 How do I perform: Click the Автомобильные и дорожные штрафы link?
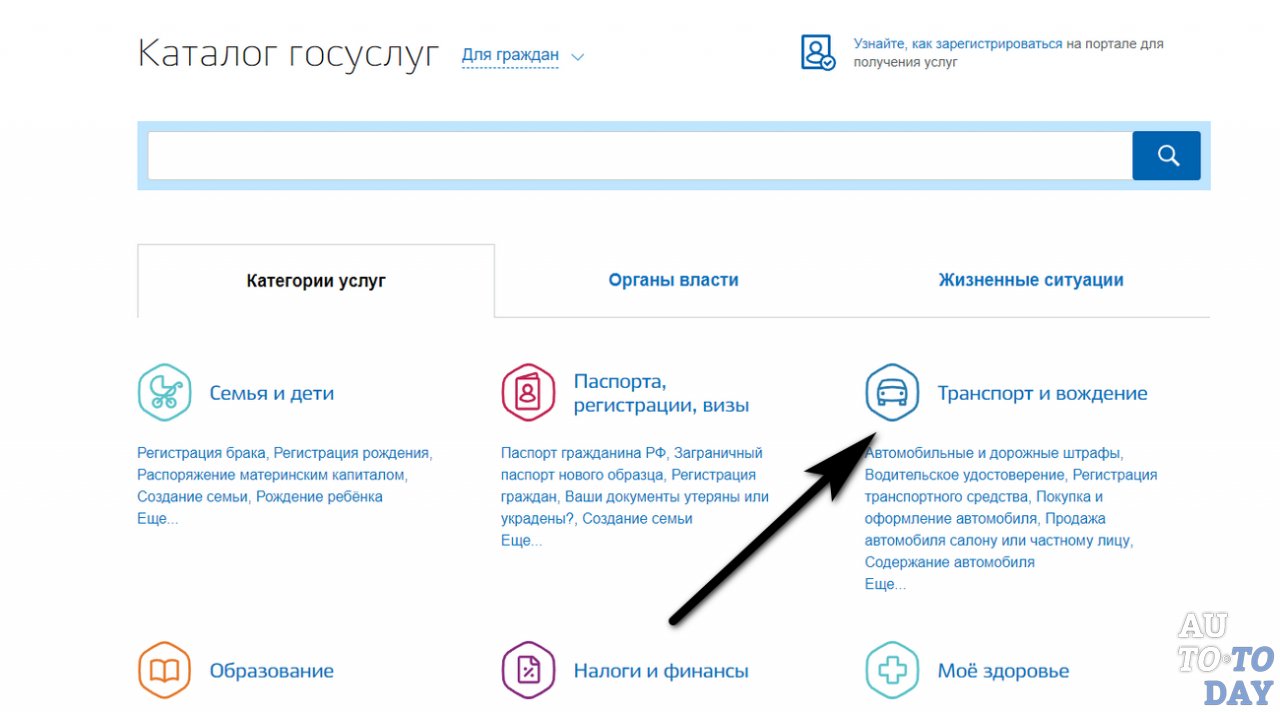[x=995, y=452]
